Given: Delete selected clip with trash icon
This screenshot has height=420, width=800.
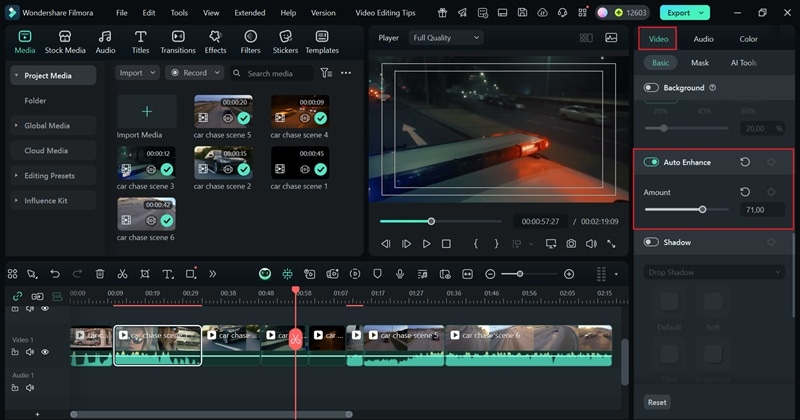Looking at the screenshot, I should pyautogui.click(x=100, y=274).
